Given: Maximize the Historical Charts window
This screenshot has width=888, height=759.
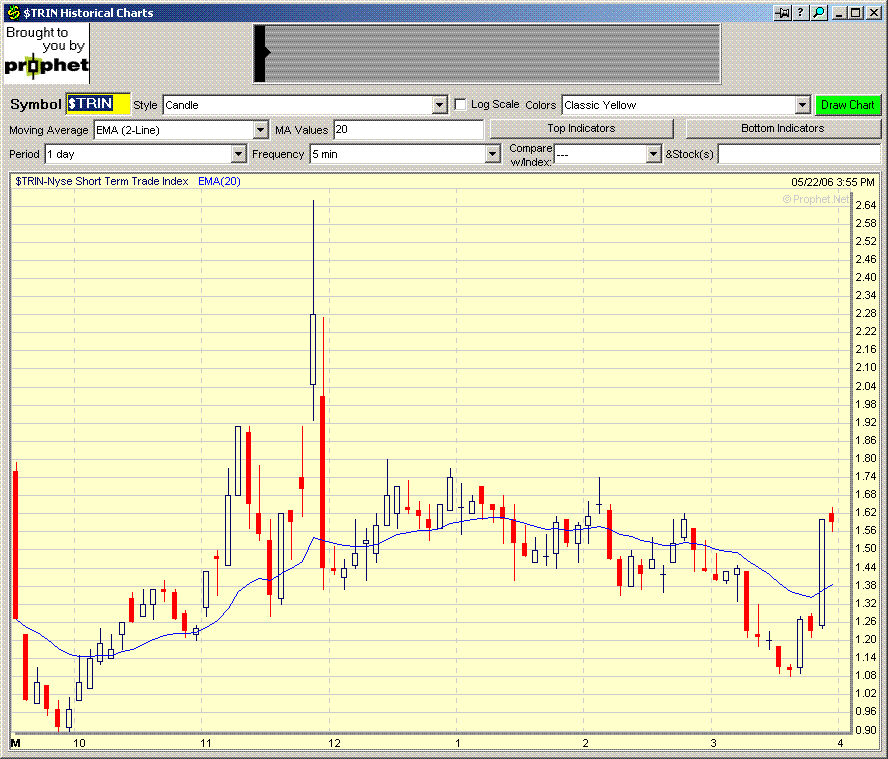Looking at the screenshot, I should pos(856,12).
